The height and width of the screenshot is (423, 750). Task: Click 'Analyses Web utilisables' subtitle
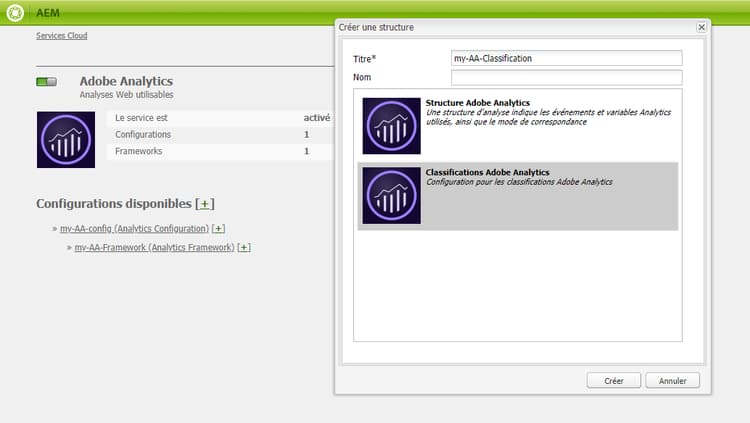[x=126, y=95]
